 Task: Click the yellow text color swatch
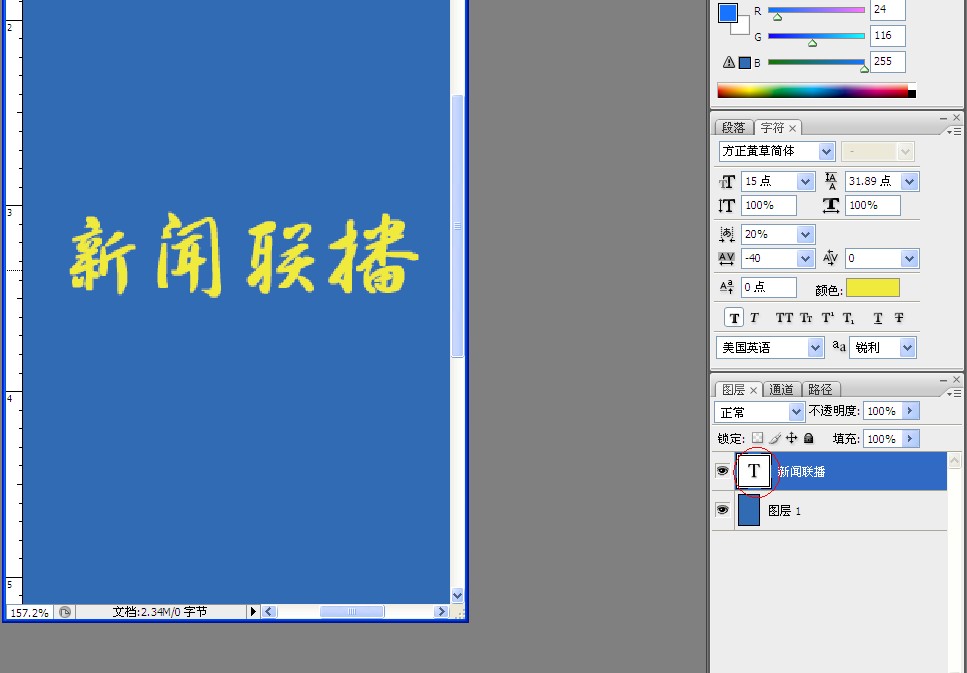point(873,287)
